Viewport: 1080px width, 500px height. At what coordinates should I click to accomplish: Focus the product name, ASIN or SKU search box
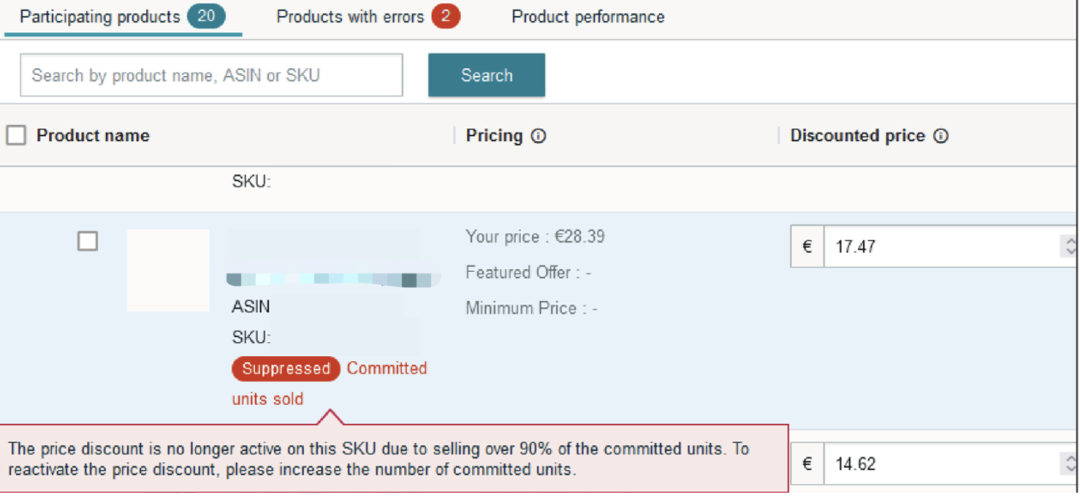click(x=211, y=75)
